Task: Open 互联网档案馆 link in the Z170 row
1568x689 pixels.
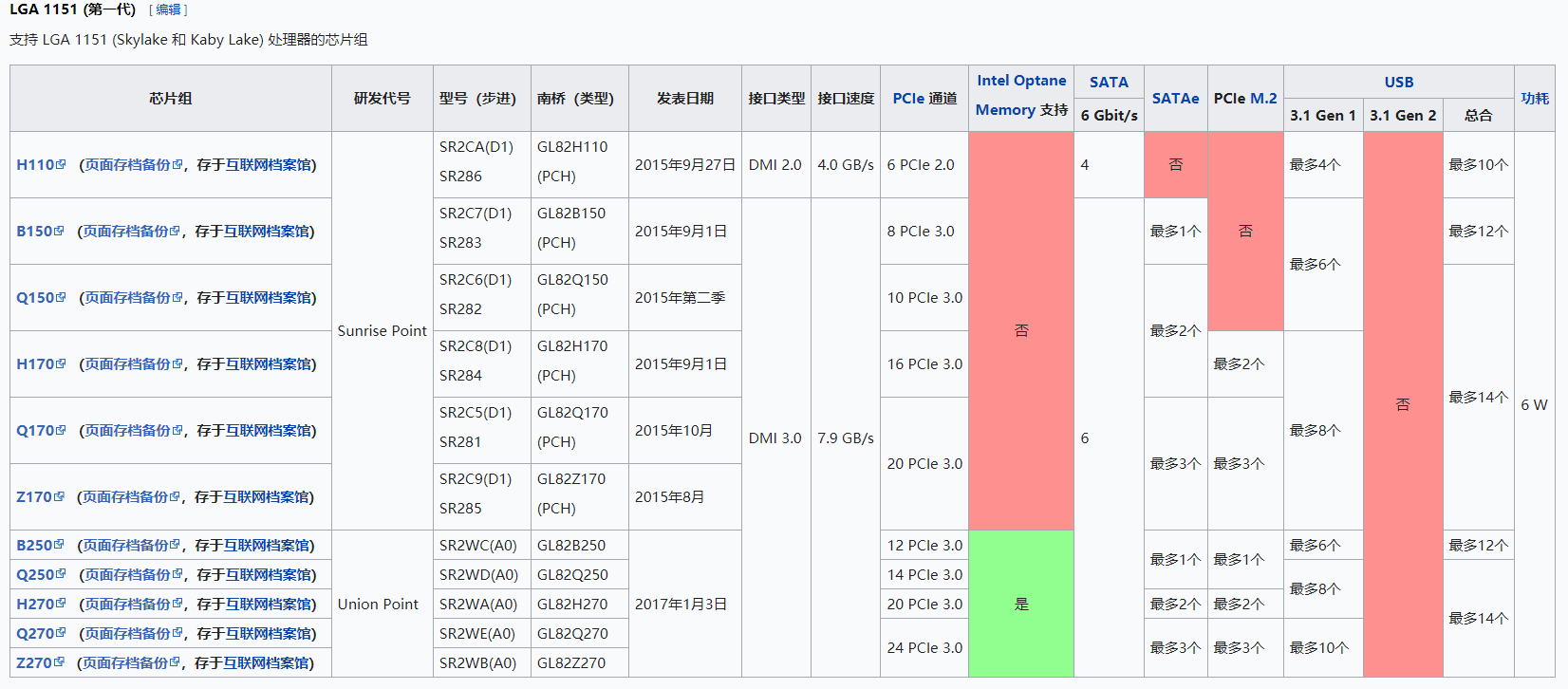Action: (267, 497)
